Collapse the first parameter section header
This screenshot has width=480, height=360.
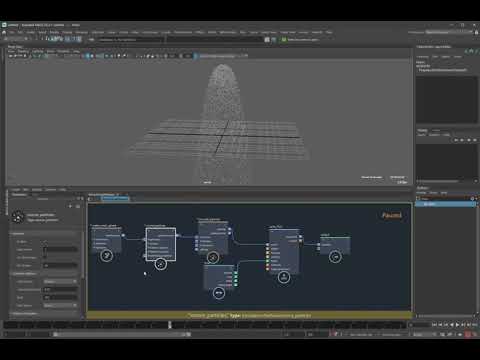pos(45,234)
